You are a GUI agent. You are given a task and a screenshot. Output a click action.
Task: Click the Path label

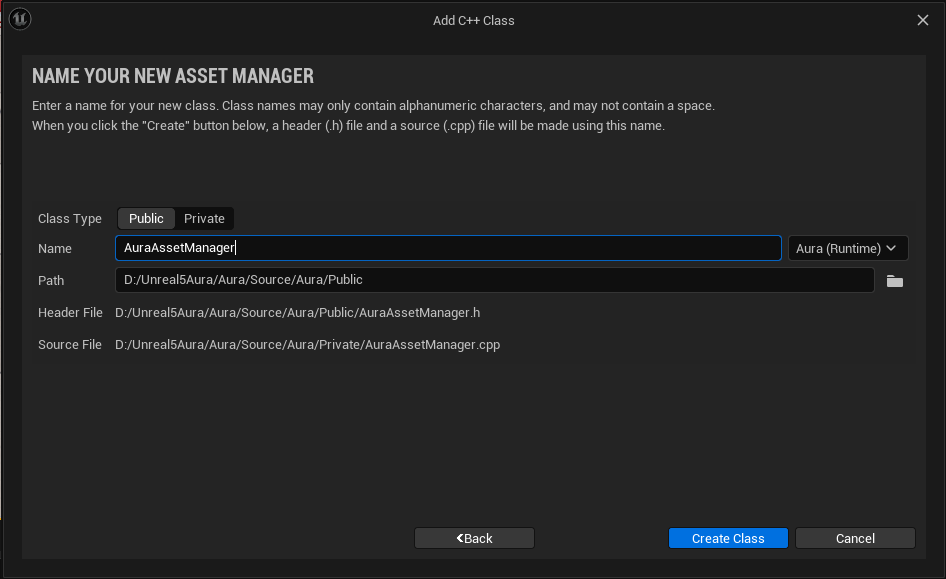click(51, 281)
